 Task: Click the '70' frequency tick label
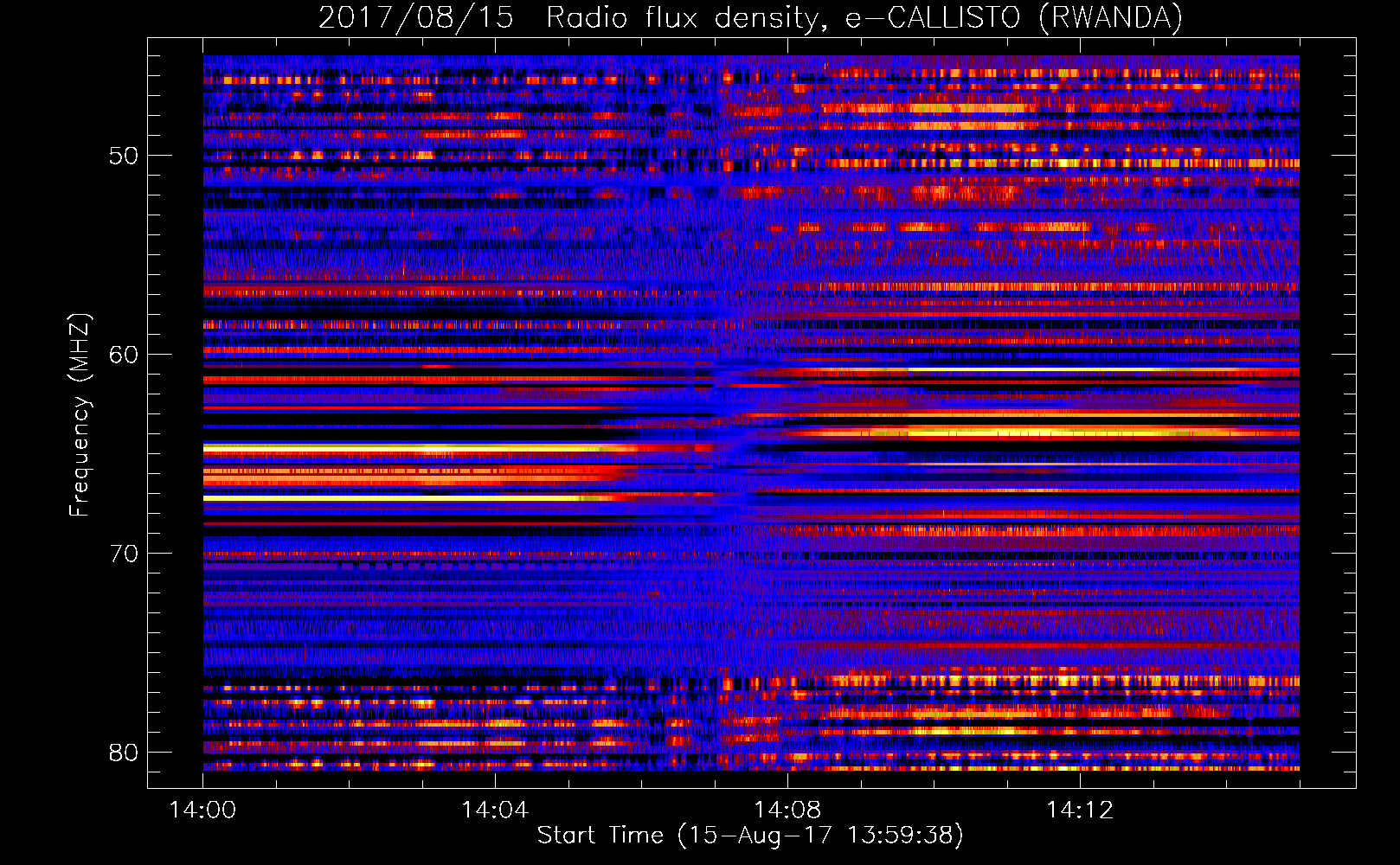124,554
